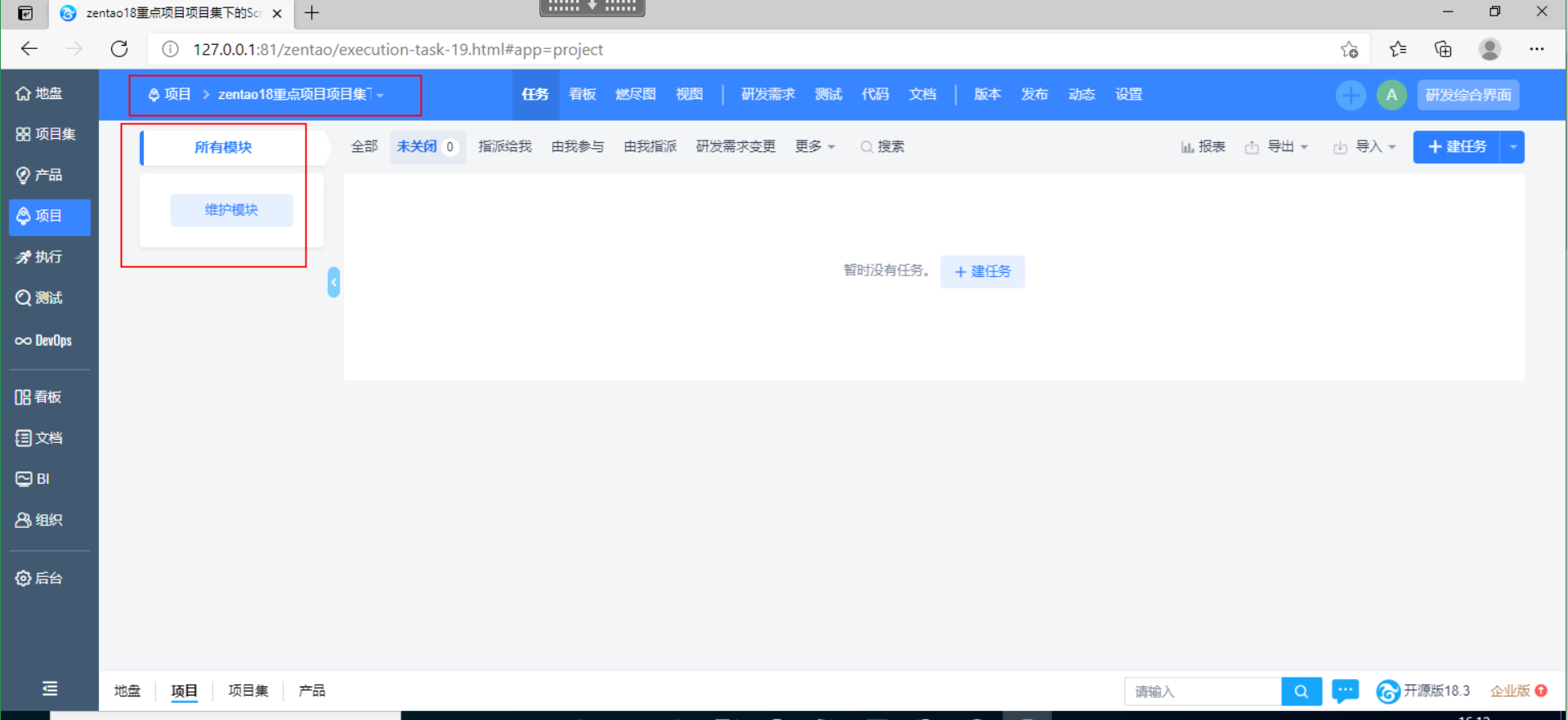Open the 地盘 home icon in sidebar
This screenshot has width=1568, height=720.
point(24,93)
